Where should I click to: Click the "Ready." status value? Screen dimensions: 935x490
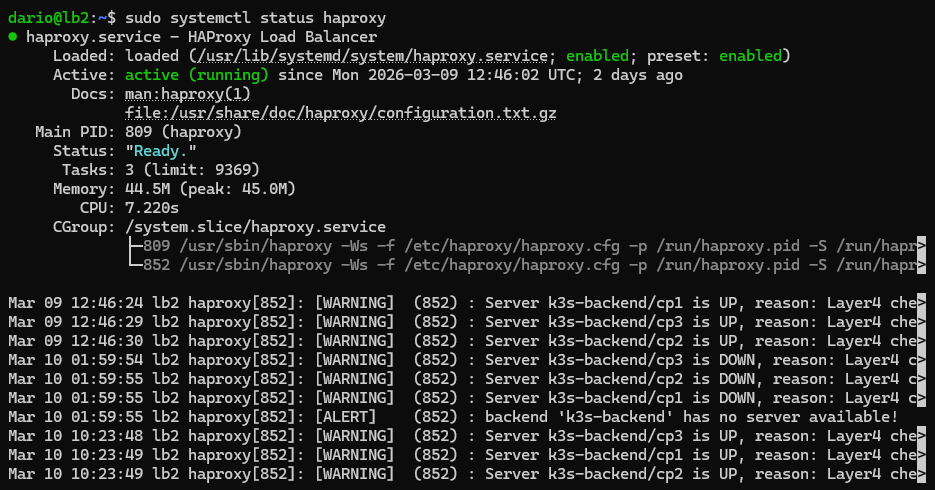(161, 151)
